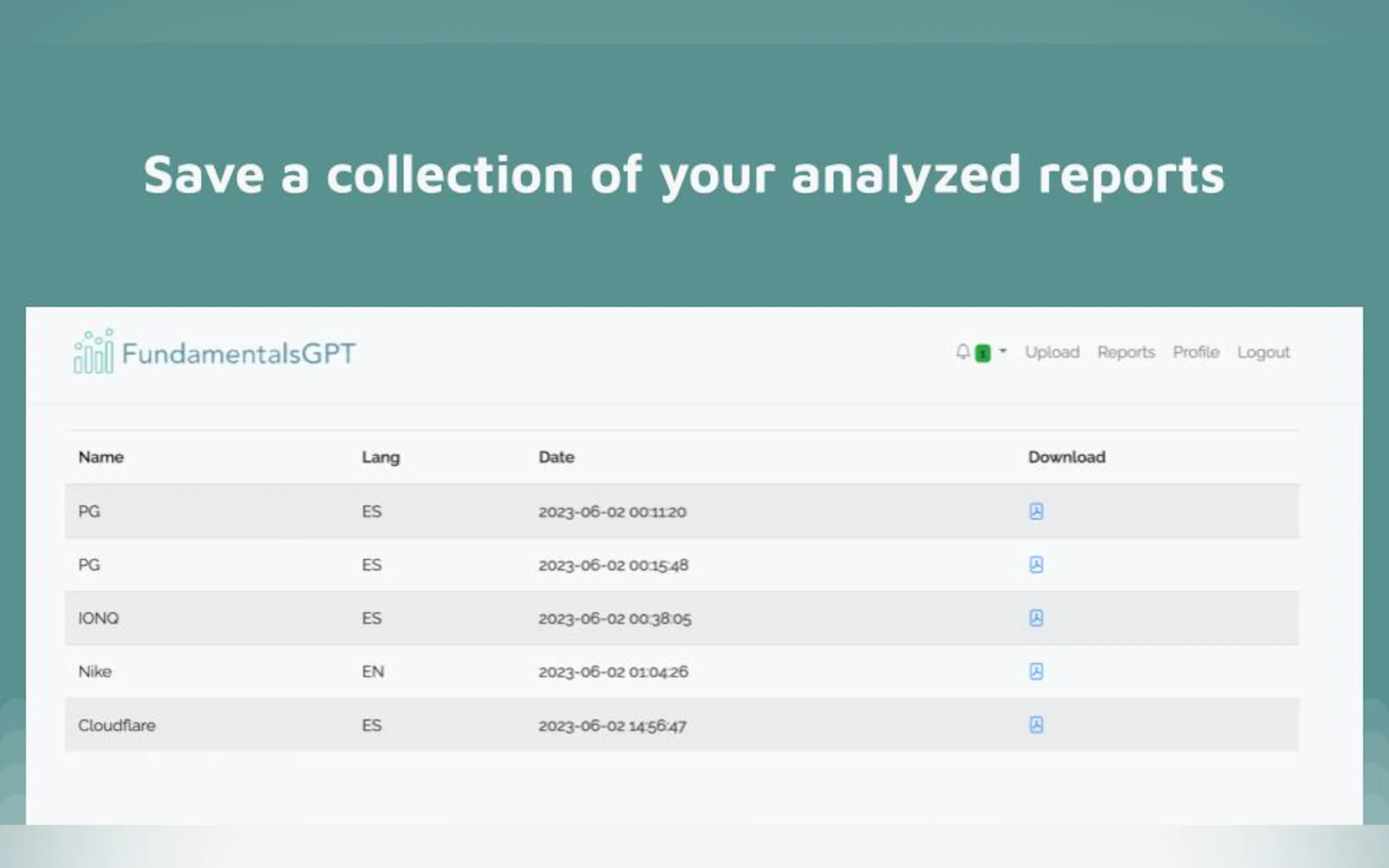Download the first PG report PDF
Screen dimensions: 1389x868
click(1036, 511)
